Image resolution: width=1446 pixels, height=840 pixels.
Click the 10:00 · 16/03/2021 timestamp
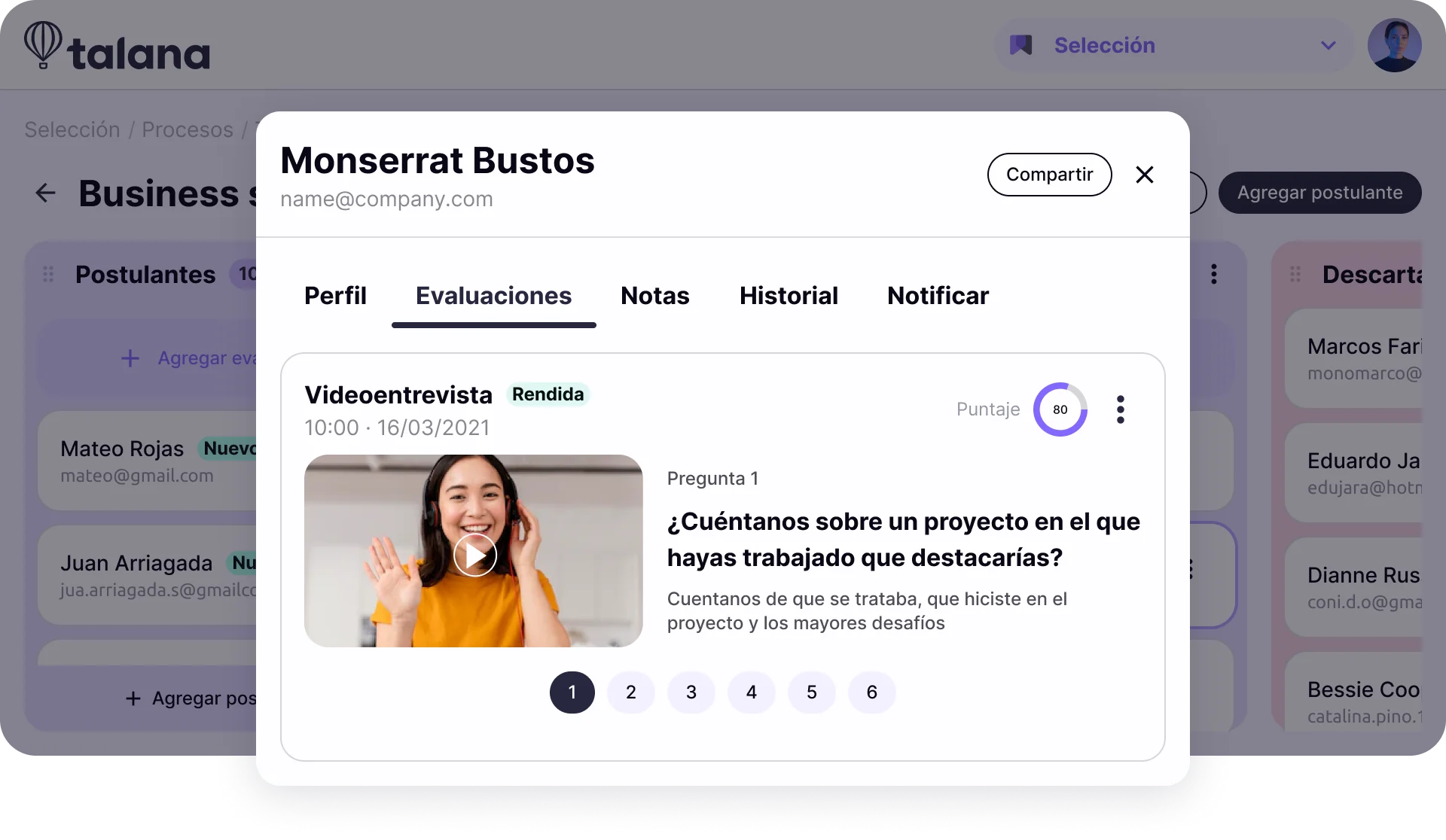pos(397,428)
